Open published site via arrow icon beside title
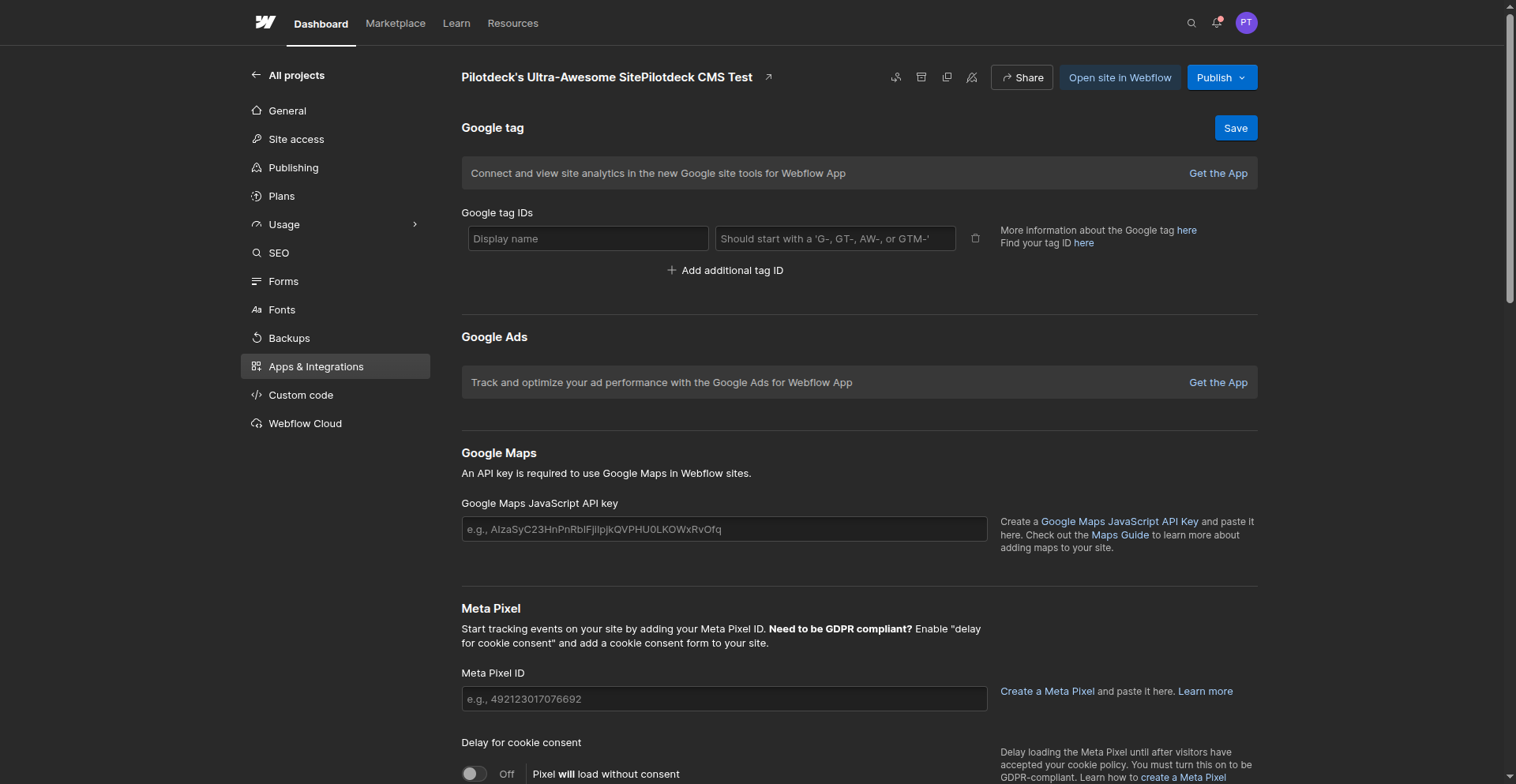 pyautogui.click(x=768, y=77)
